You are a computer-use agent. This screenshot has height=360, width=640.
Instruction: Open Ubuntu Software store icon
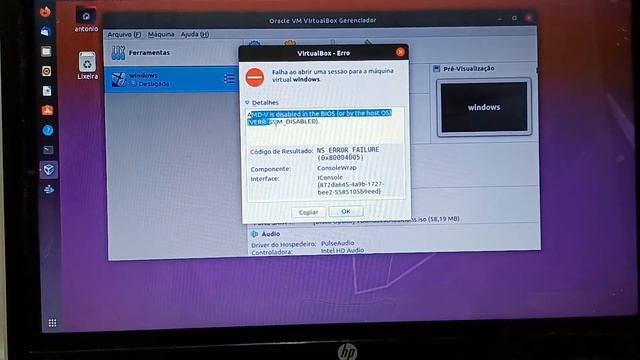(47, 110)
